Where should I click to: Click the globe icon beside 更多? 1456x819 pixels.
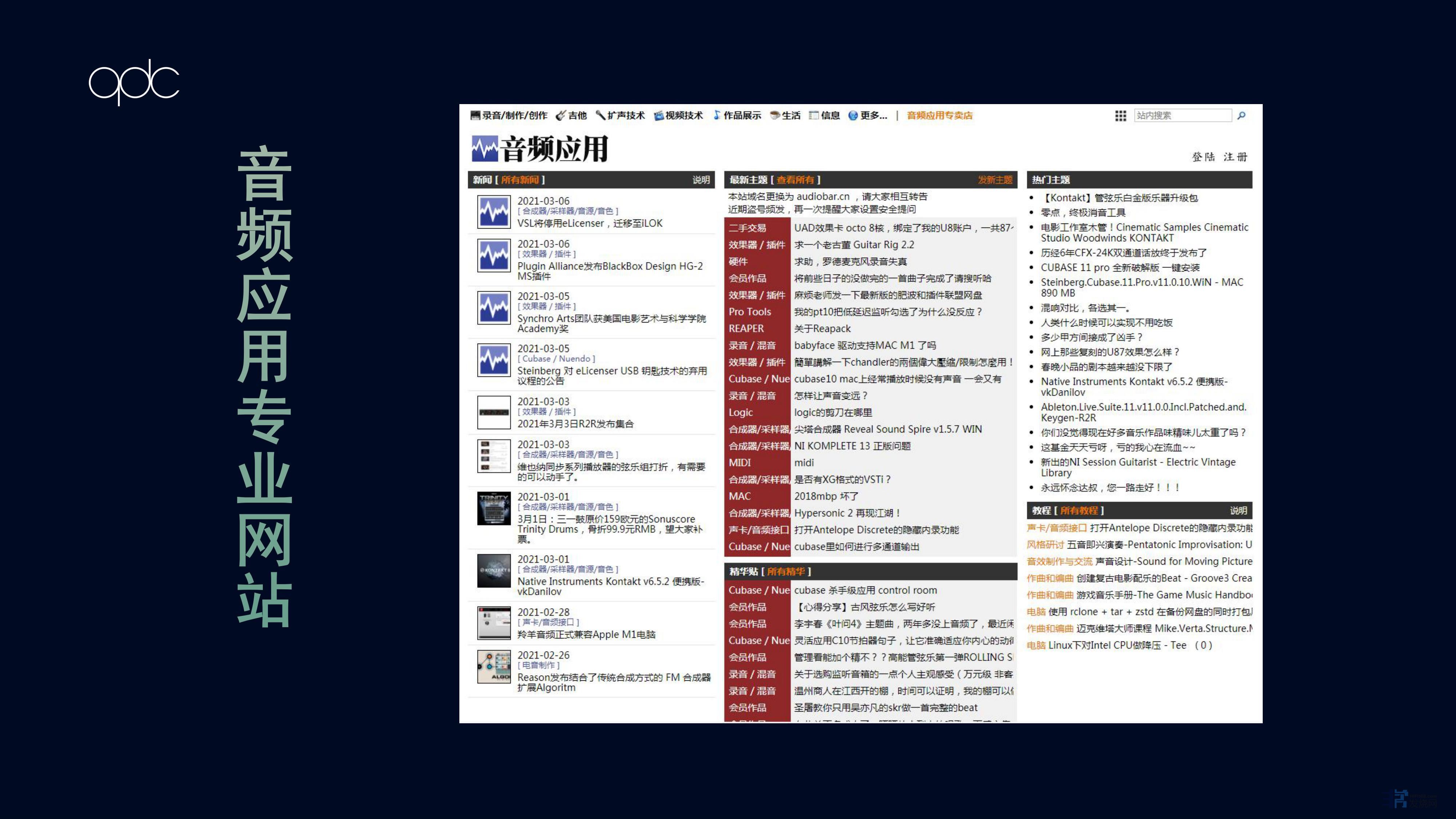point(853,115)
